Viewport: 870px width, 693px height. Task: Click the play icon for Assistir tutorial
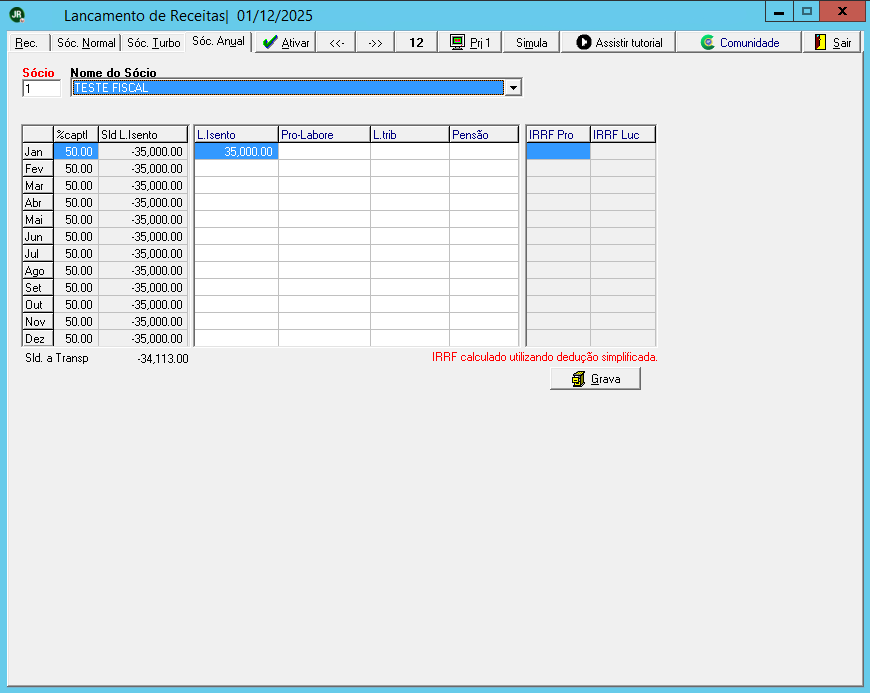[583, 42]
